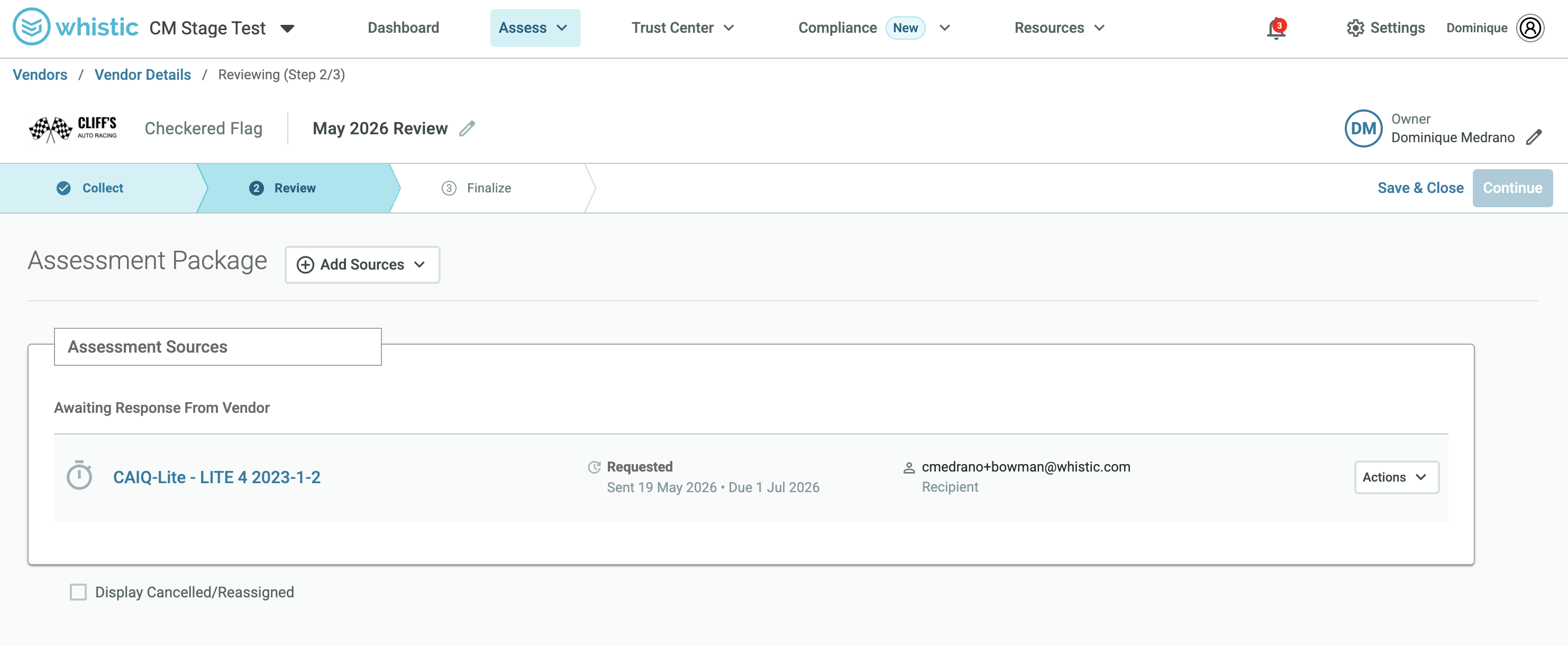Click the stopwatch icon beside CAIQ-Lite
Viewport: 1568px width, 646px height.
(x=79, y=476)
